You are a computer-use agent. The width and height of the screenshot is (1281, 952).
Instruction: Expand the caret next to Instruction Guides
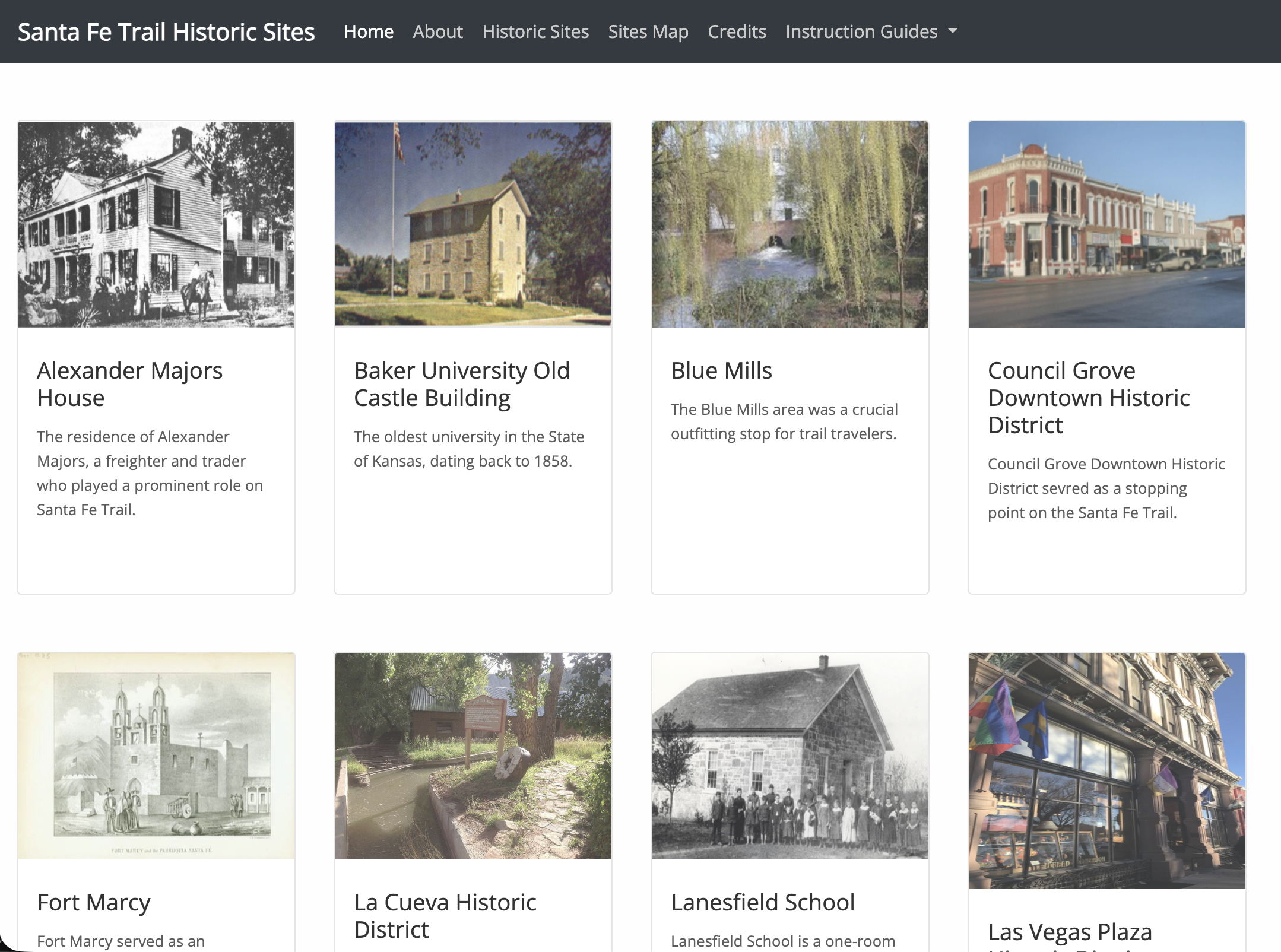point(953,31)
